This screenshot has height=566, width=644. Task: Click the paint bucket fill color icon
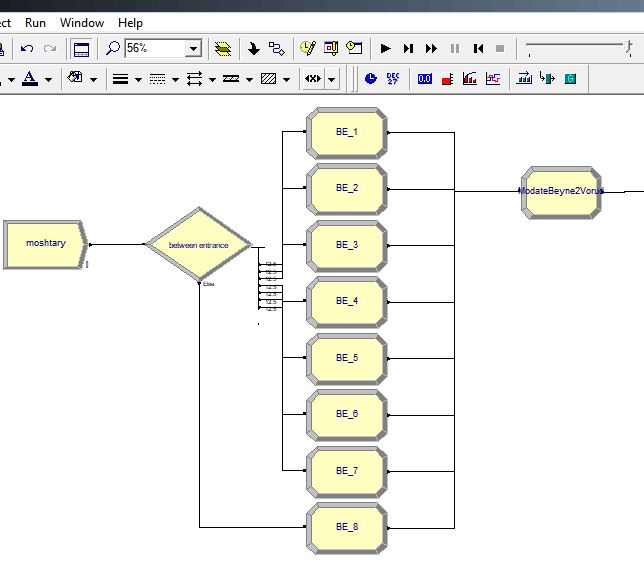pos(75,78)
